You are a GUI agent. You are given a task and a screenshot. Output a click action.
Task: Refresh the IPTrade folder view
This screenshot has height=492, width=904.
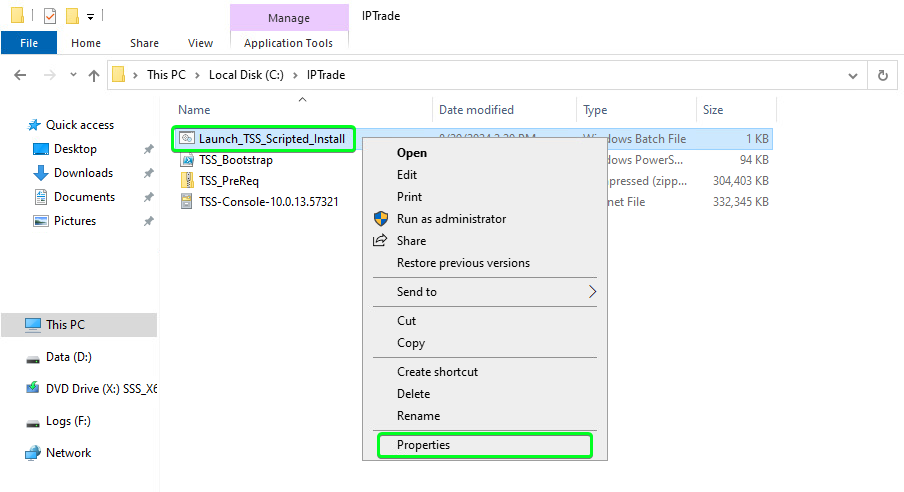pyautogui.click(x=883, y=75)
